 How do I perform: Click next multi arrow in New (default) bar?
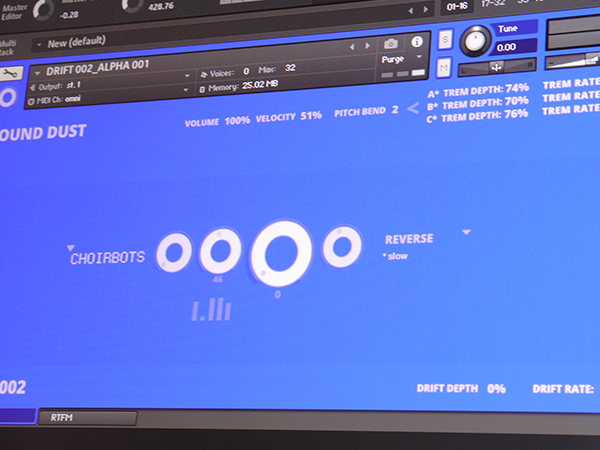pos(426,10)
